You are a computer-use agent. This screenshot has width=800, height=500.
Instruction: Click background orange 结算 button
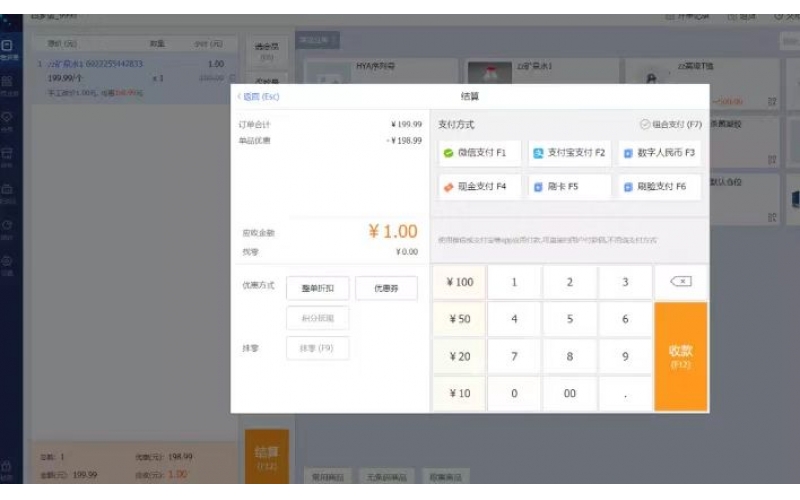click(x=267, y=457)
